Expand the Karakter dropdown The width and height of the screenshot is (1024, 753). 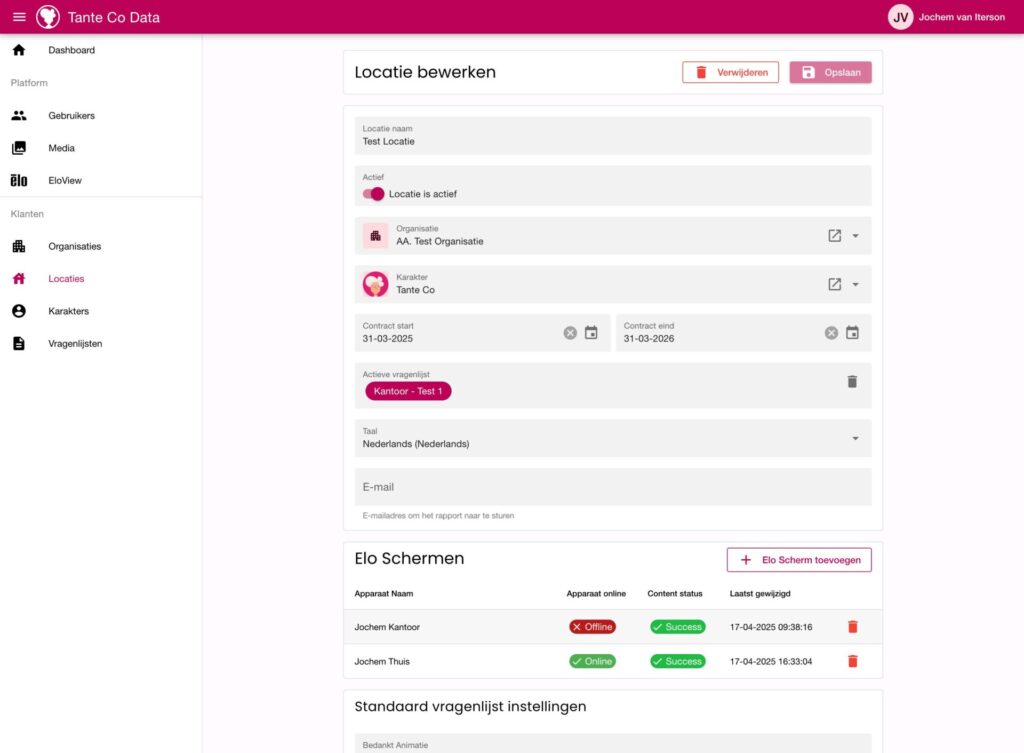coord(856,284)
